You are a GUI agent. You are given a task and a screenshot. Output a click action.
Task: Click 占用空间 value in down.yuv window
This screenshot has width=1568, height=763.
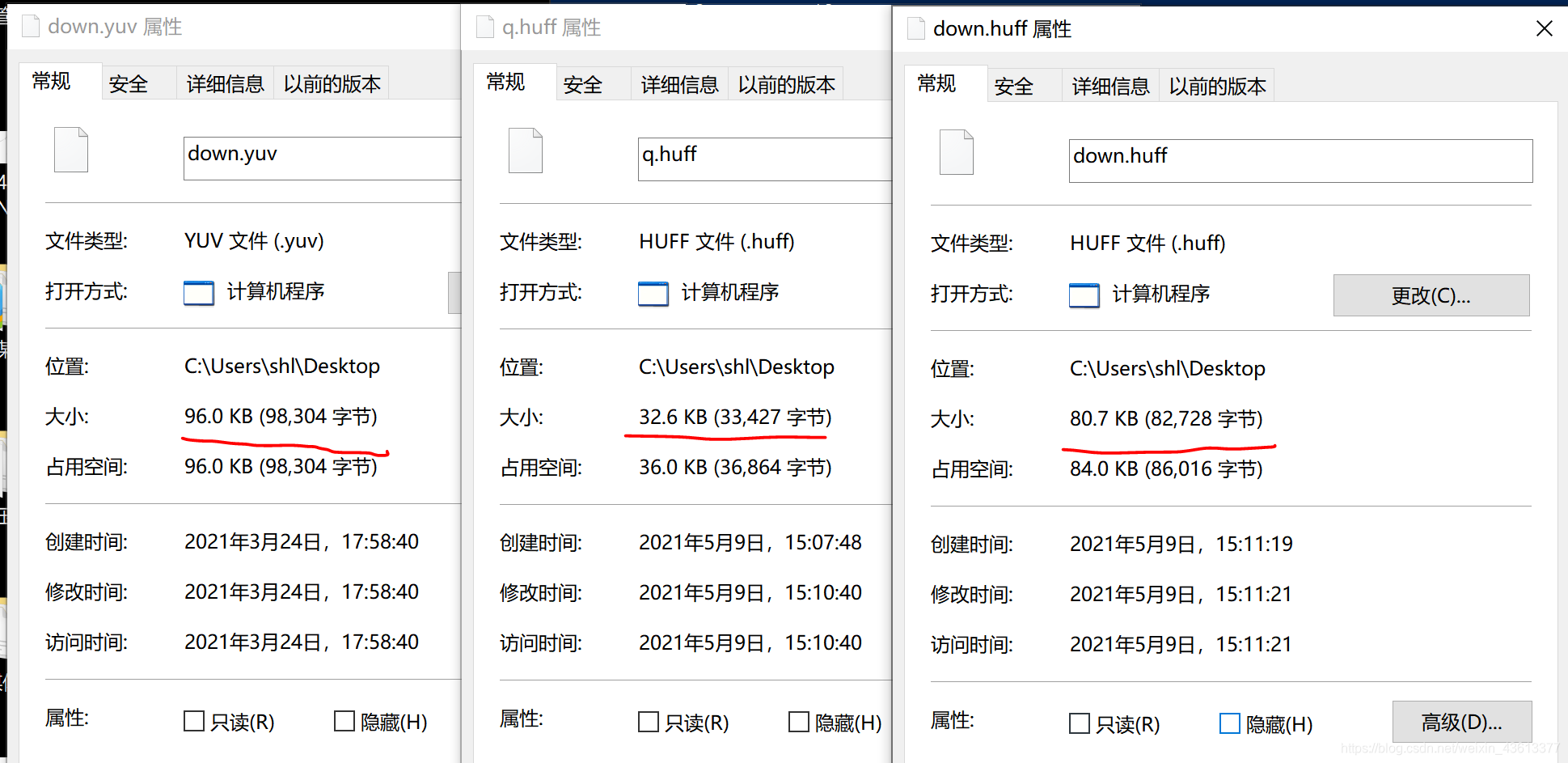click(281, 466)
